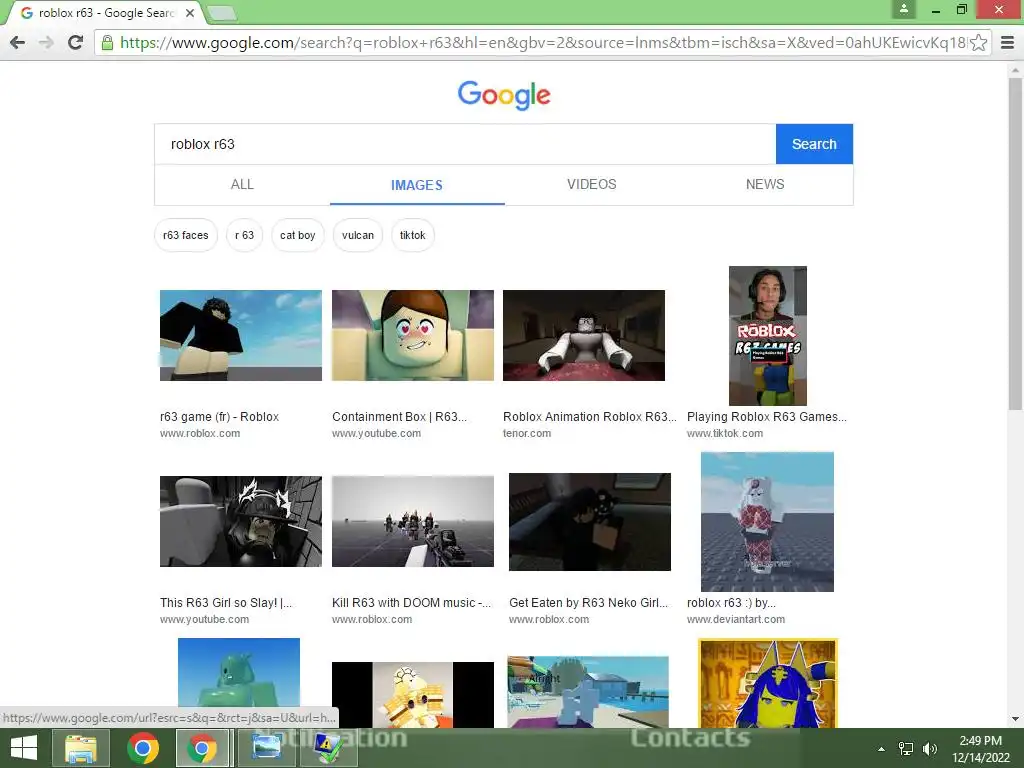Click the www.tiktok.com source text

coord(725,433)
